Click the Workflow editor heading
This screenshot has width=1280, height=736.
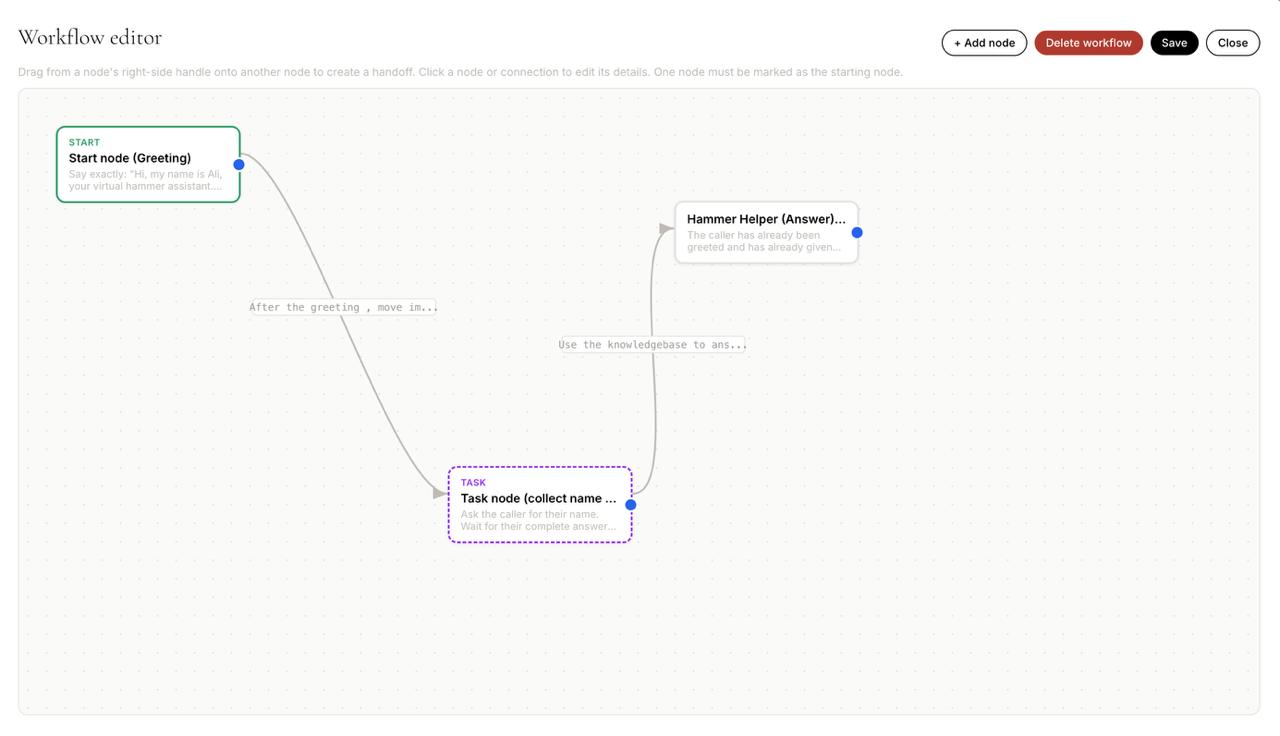90,37
